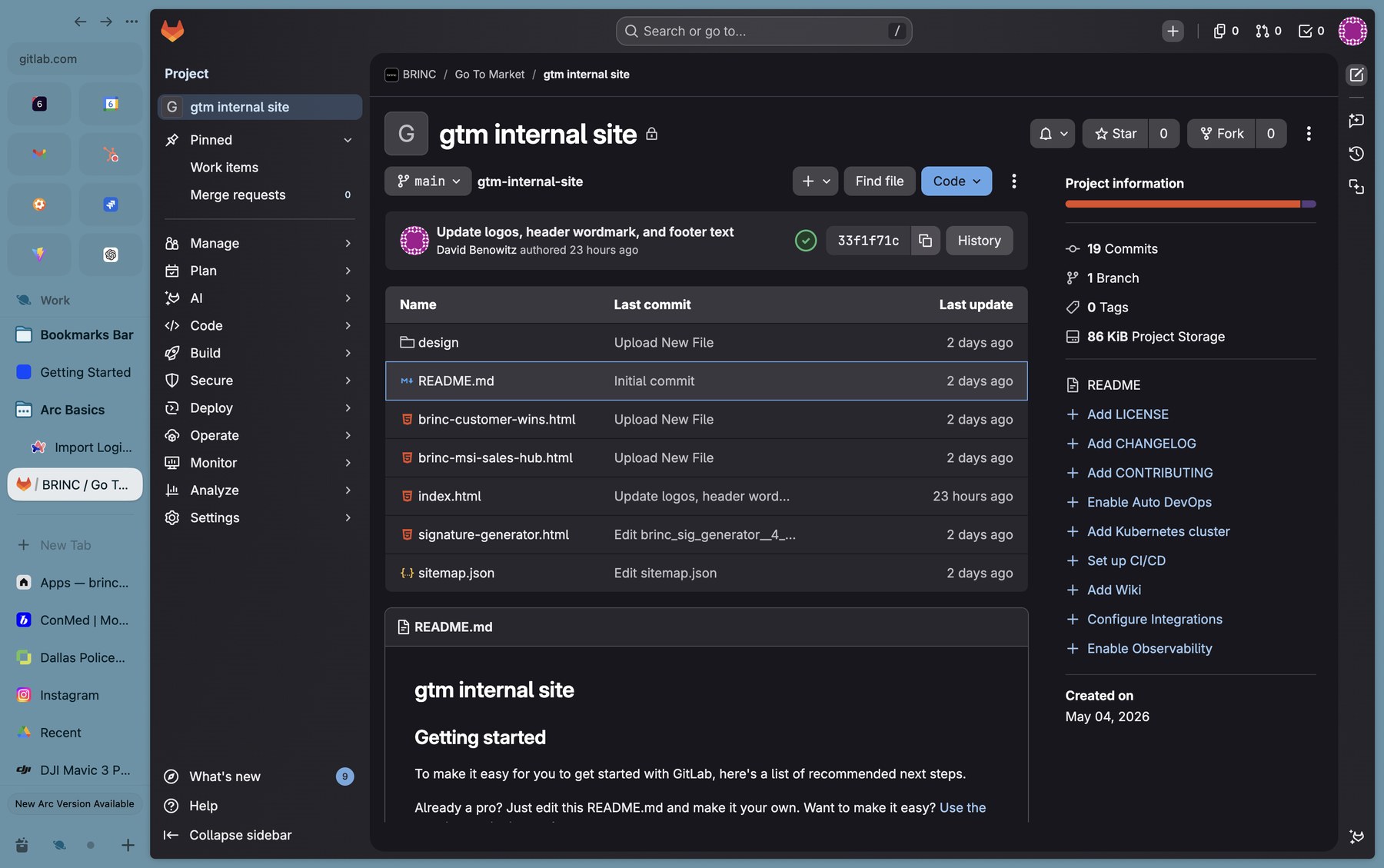The height and width of the screenshot is (868, 1384).
Task: Open the Code clone dropdown button
Action: point(956,181)
